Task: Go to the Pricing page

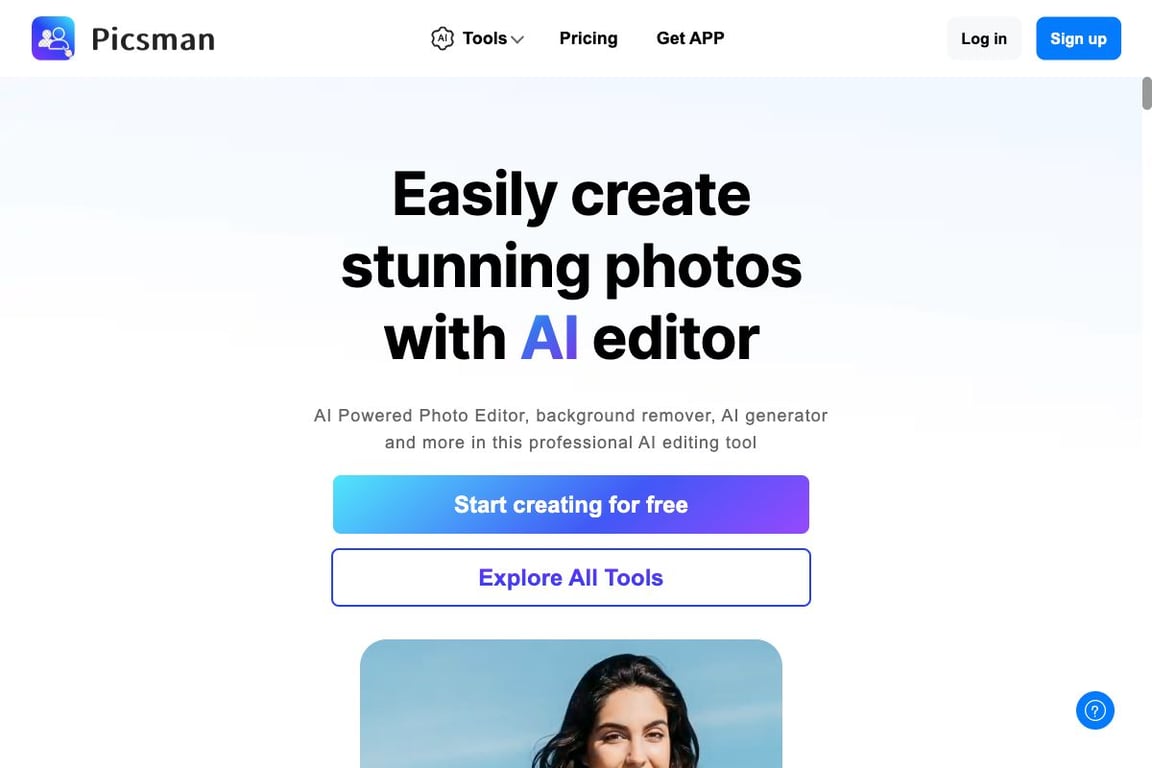Action: coord(588,38)
